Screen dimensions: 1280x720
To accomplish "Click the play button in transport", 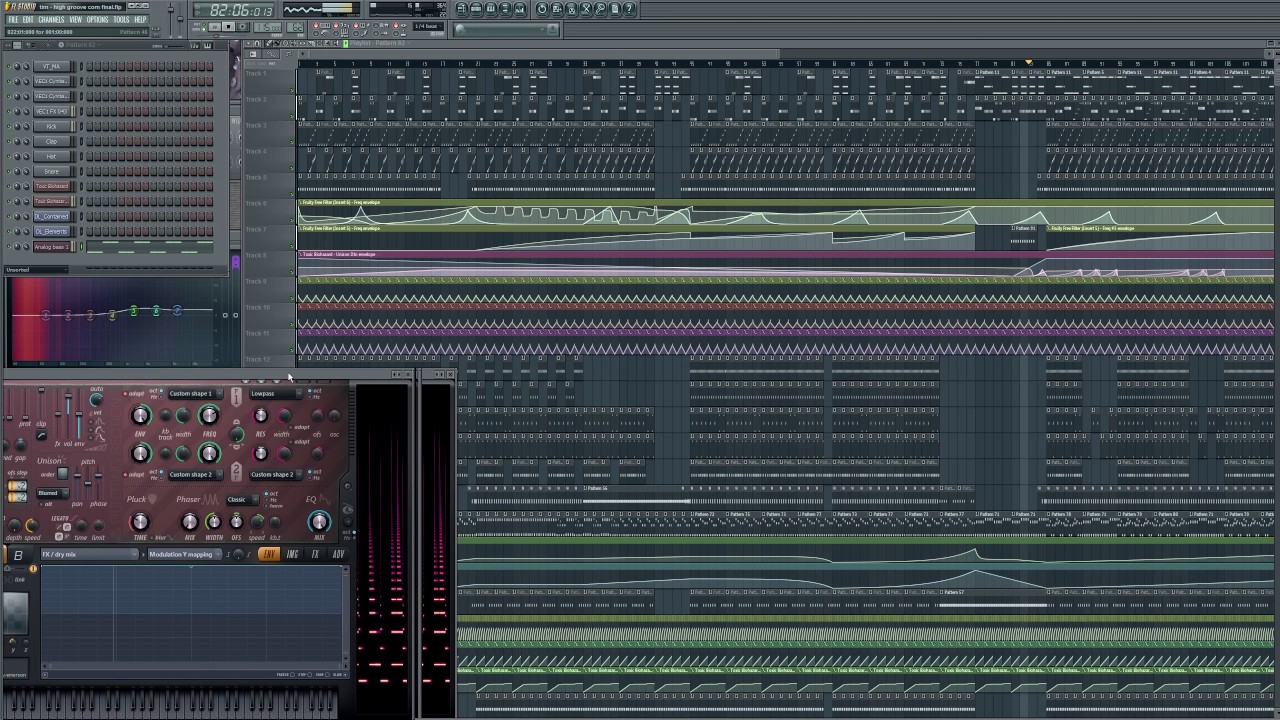I will tap(214, 26).
